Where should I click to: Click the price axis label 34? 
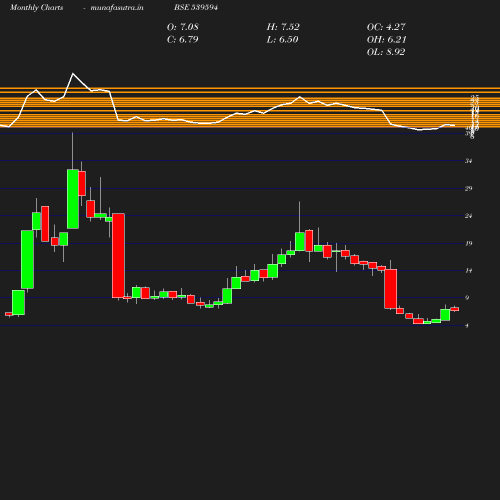tap(469, 161)
